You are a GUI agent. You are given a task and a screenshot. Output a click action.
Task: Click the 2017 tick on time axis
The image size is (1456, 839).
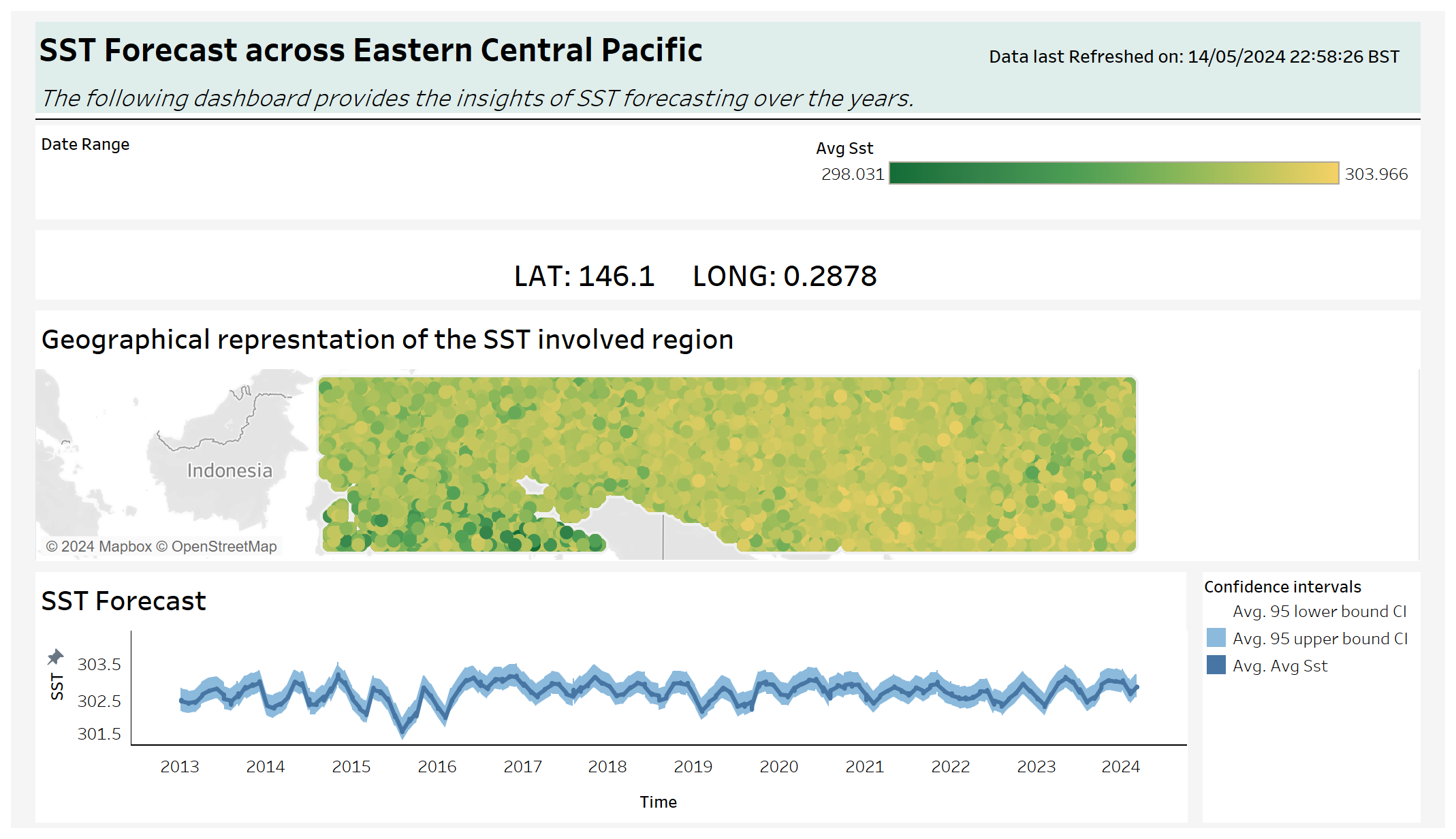tap(523, 767)
